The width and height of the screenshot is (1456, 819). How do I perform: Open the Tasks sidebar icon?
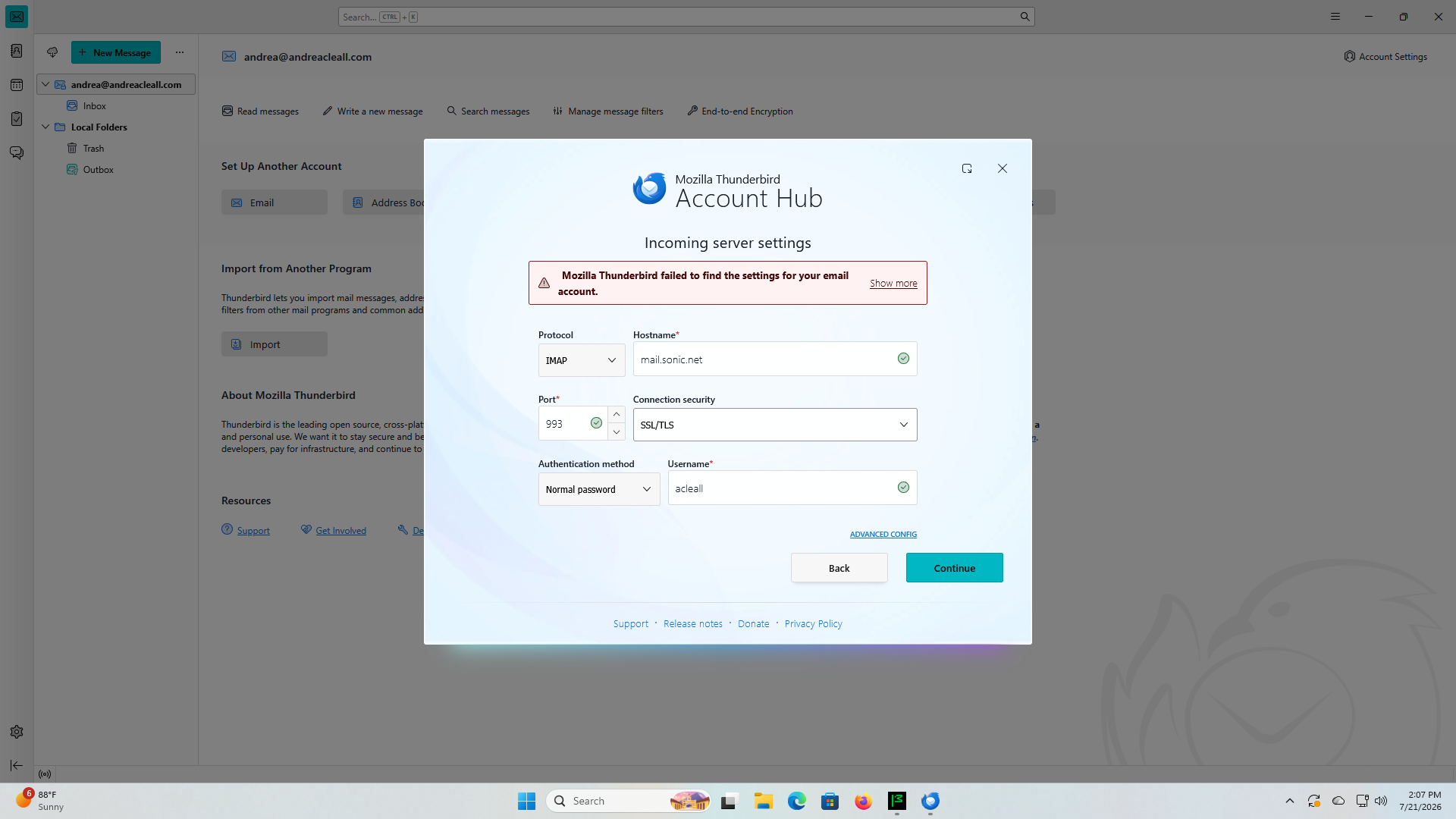coord(17,119)
